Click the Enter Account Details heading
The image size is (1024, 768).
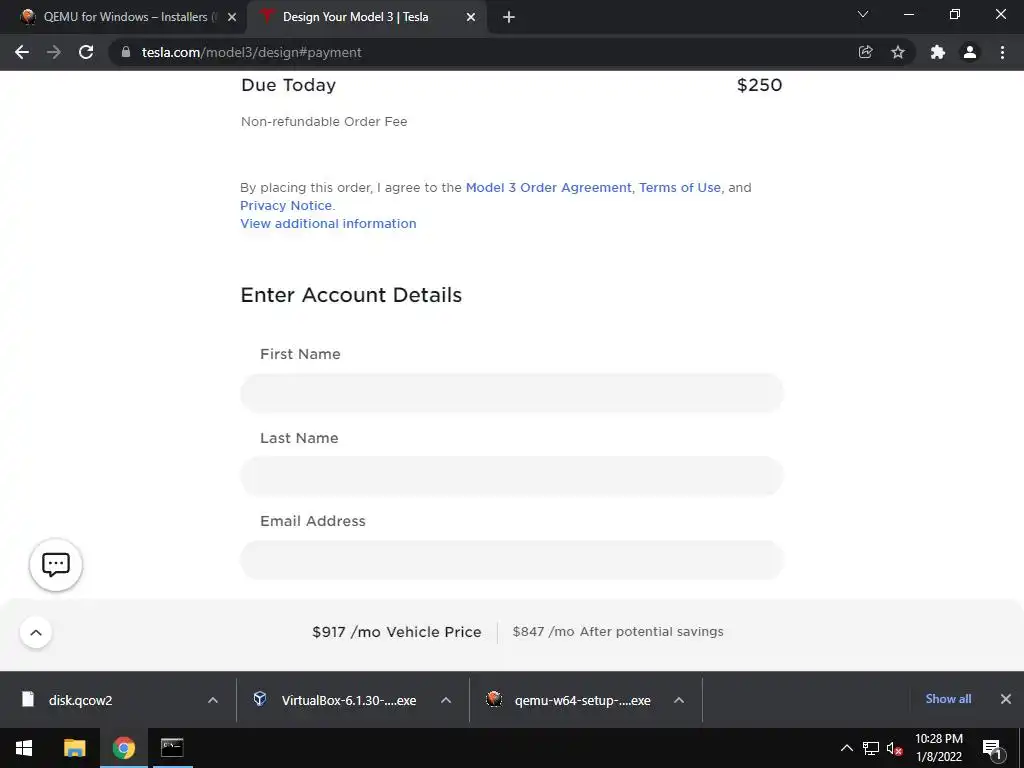[351, 295]
